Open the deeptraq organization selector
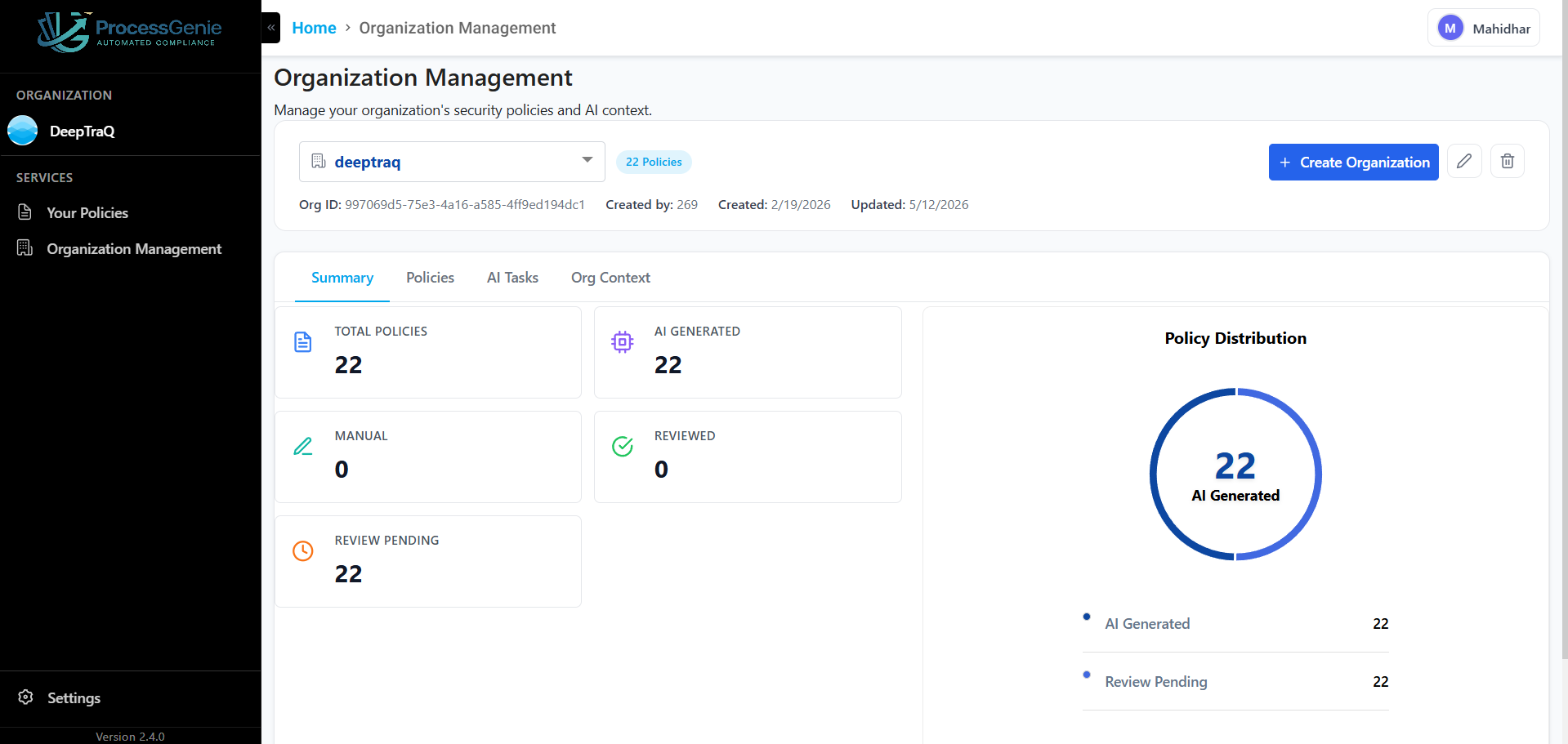Image resolution: width=1568 pixels, height=744 pixels. pos(452,162)
